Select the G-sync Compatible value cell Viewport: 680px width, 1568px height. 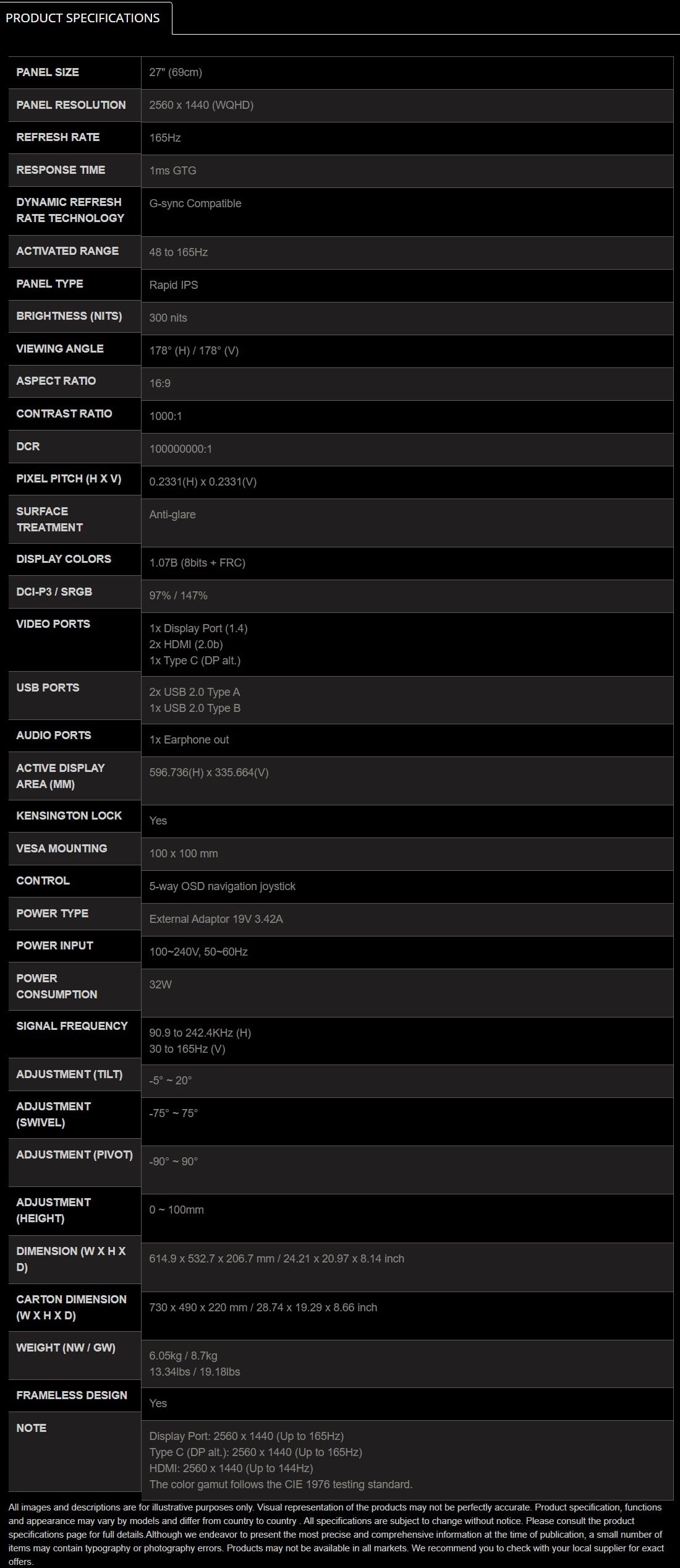(407, 212)
